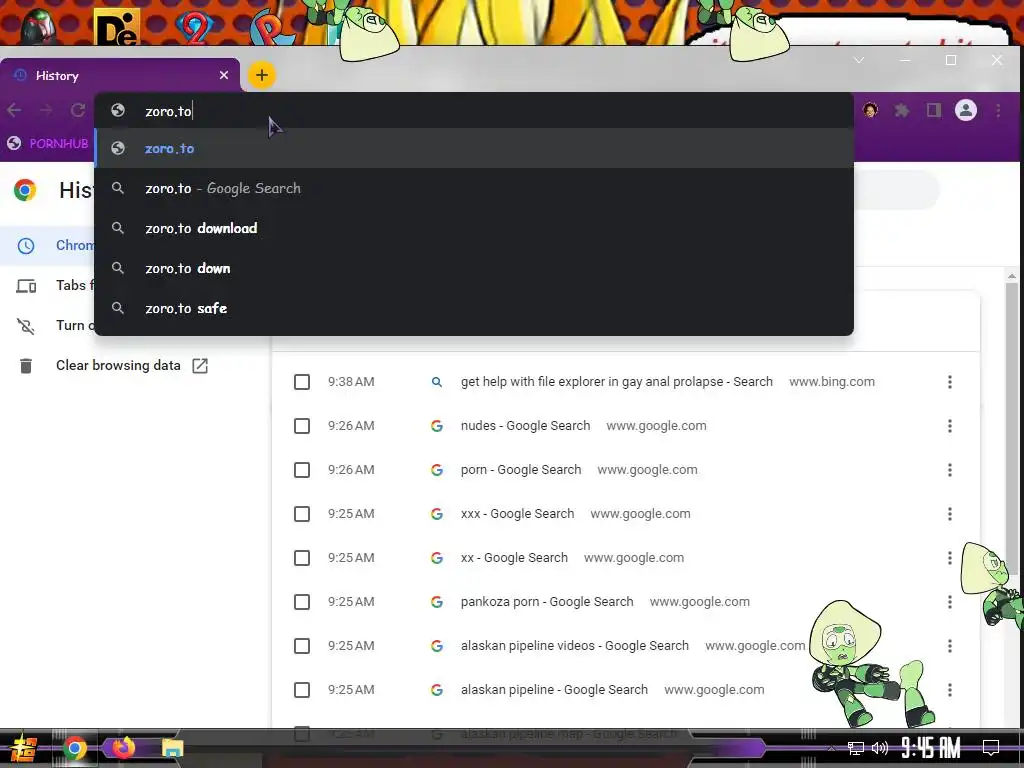This screenshot has width=1024, height=768.
Task: Open more actions for the xx entry
Action: point(950,558)
